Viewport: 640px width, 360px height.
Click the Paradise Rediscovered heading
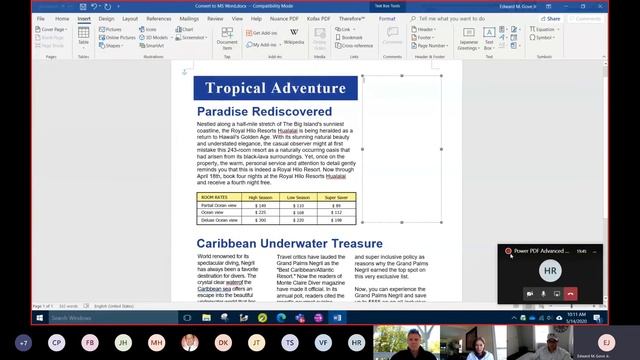(264, 111)
